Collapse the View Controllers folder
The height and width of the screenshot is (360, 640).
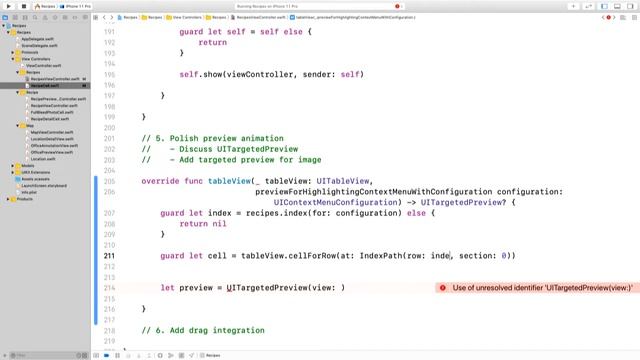13,59
